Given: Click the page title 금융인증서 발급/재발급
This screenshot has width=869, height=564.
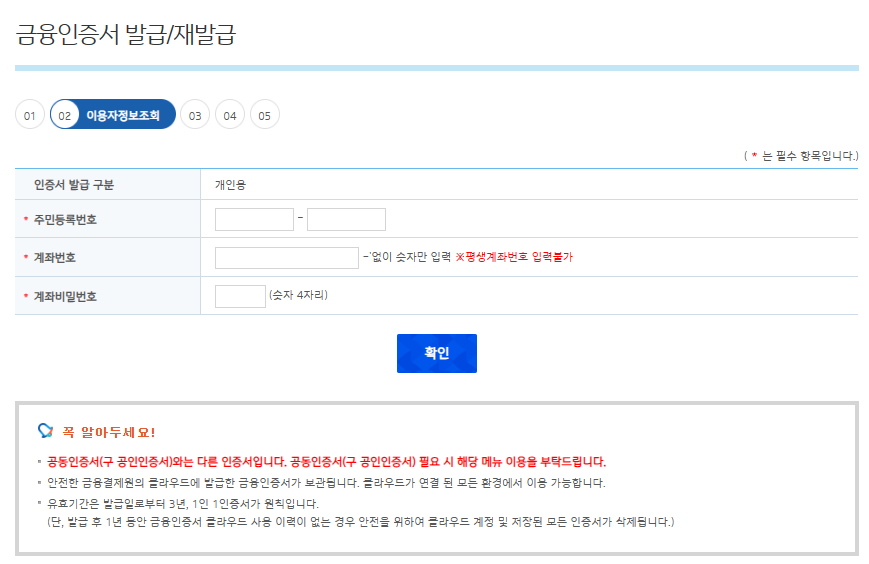Looking at the screenshot, I should pos(126,34).
